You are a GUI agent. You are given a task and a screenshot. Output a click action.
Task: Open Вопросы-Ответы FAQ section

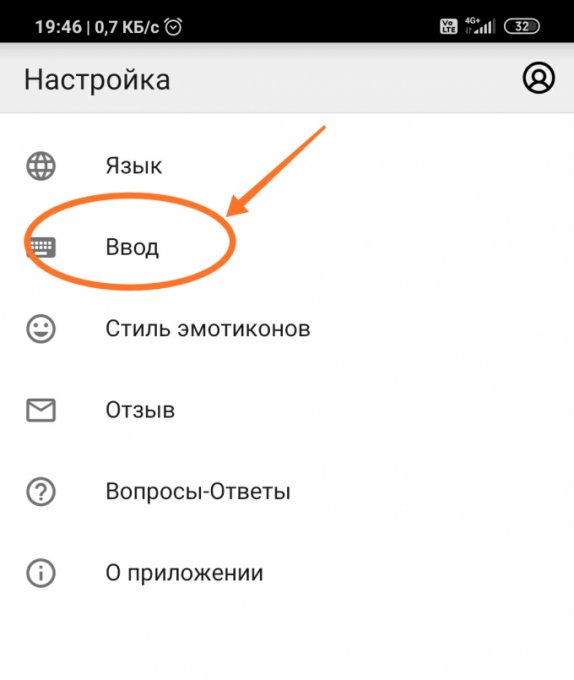pos(287,492)
